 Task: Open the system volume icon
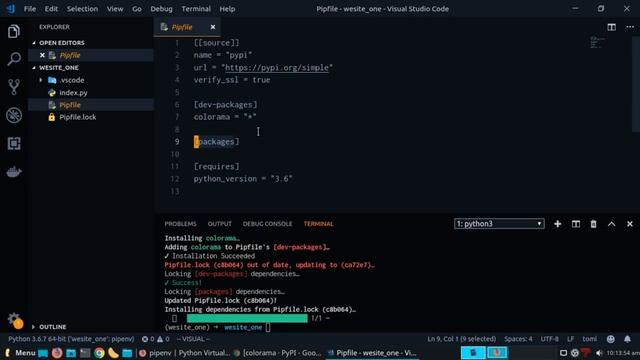pyautogui.click(x=598, y=353)
